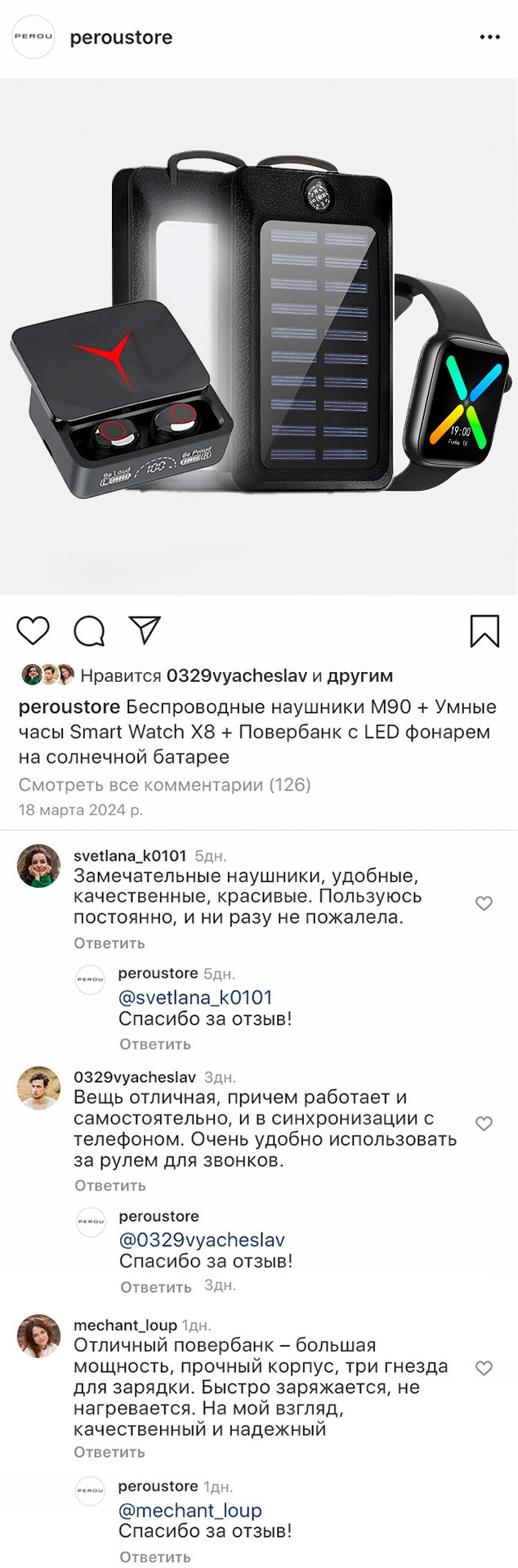Open 0329vyacheslav's profile avatar
Viewport: 518px width, 1568px height.
click(x=39, y=1088)
